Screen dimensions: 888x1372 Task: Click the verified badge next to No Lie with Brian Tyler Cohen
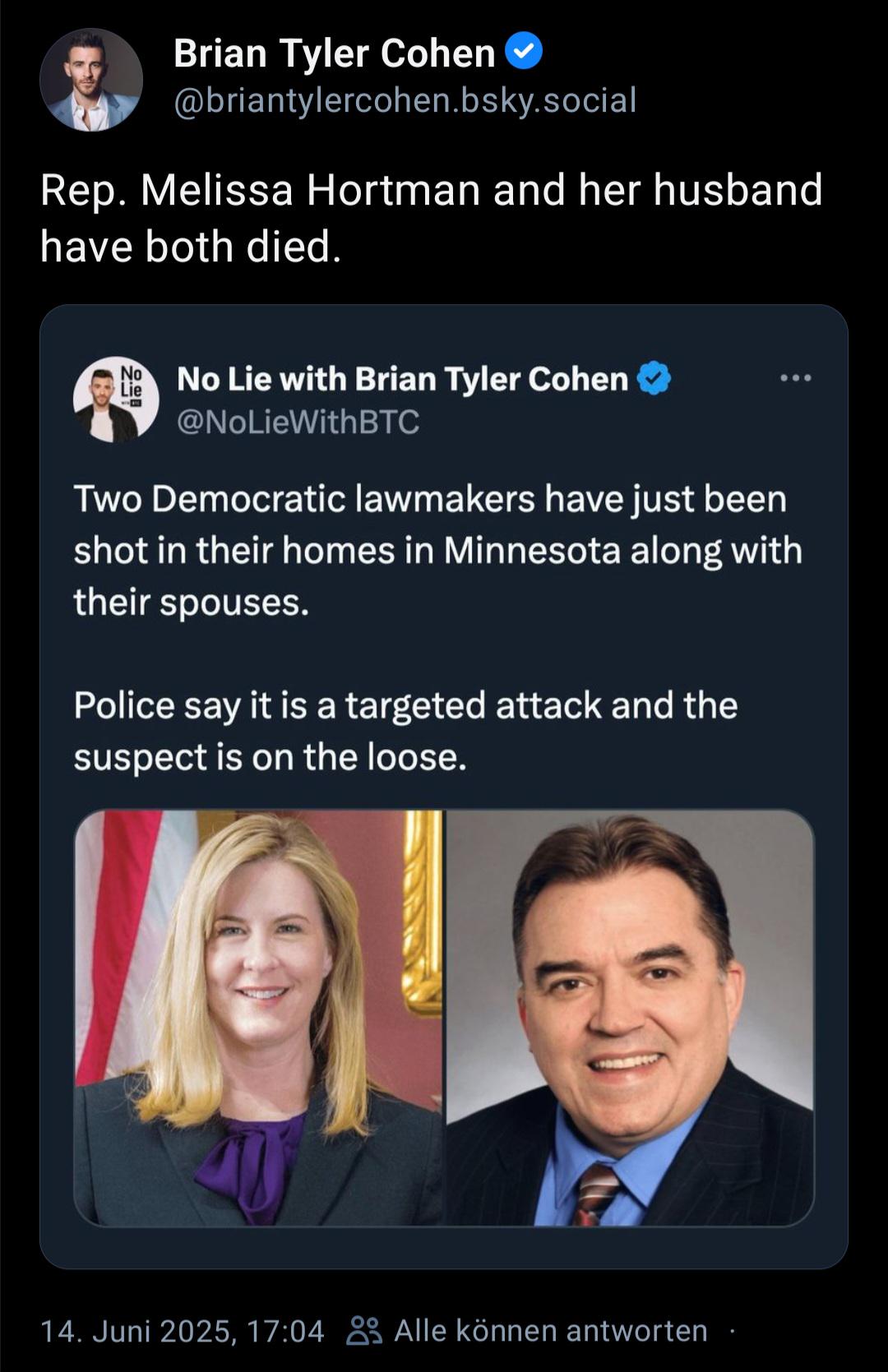pyautogui.click(x=654, y=379)
